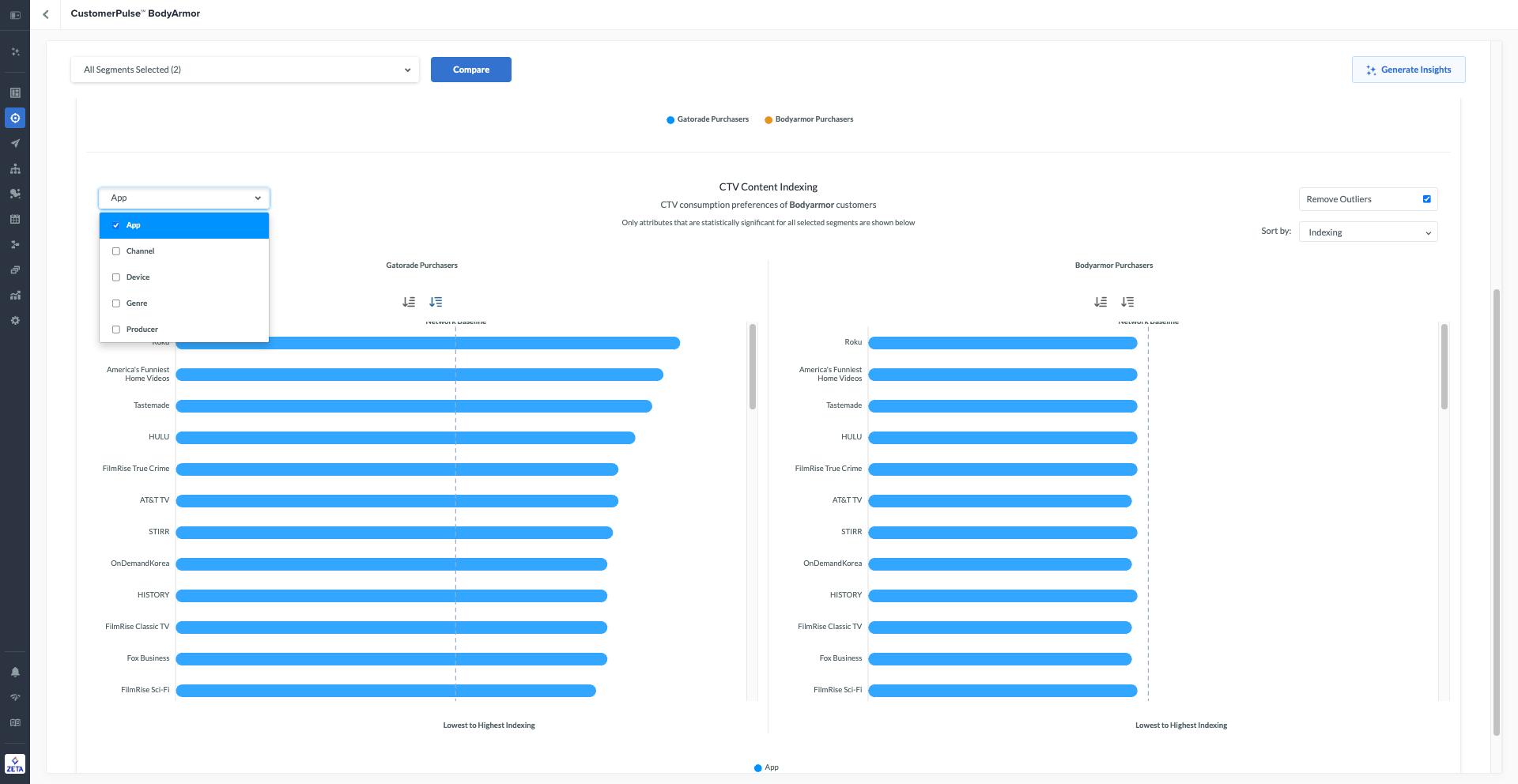Screen dimensions: 1518x784
Task: Sort Bodyarmor Purchasers chart descending
Action: (x=1127, y=302)
